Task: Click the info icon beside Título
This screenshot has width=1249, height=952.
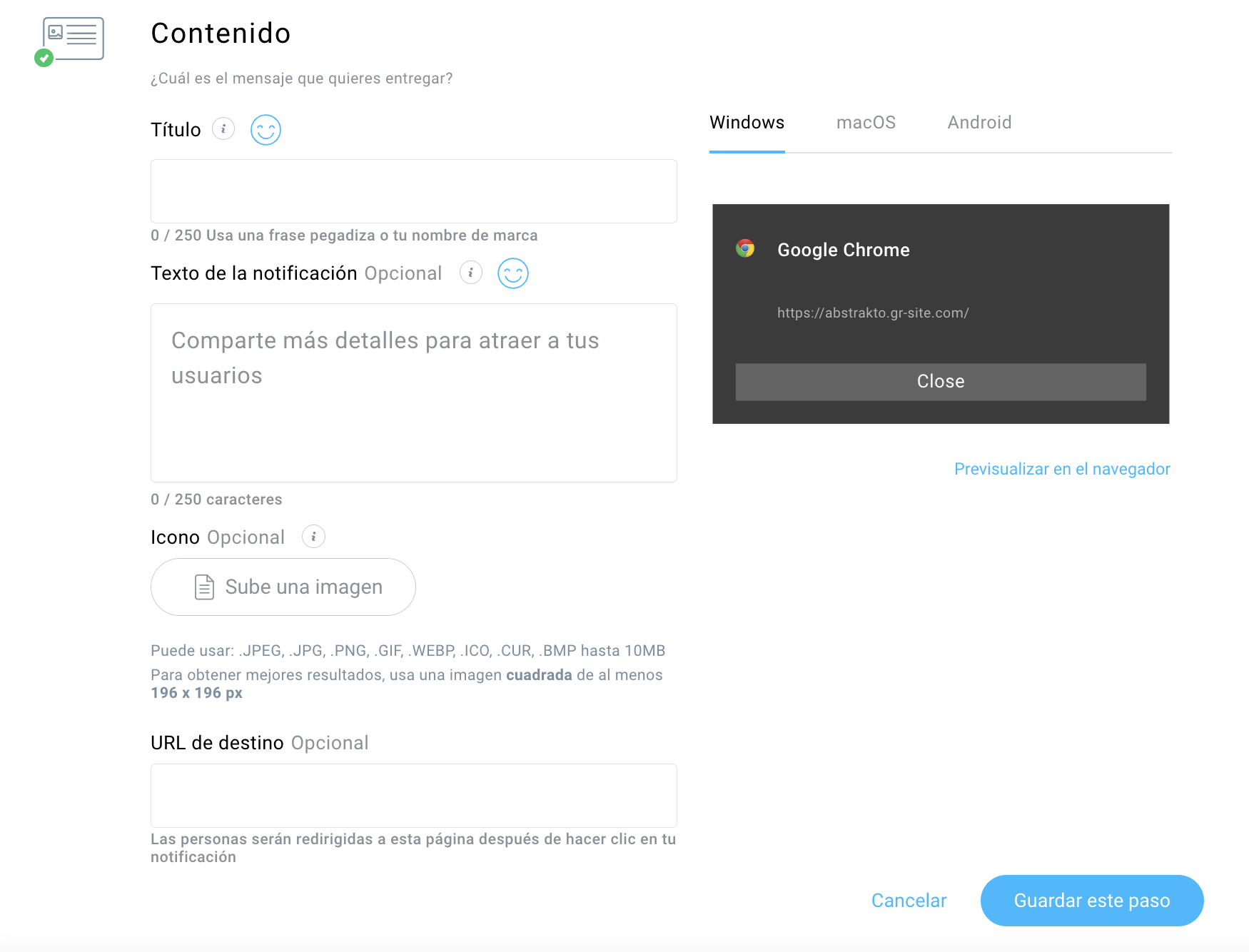Action: [223, 129]
